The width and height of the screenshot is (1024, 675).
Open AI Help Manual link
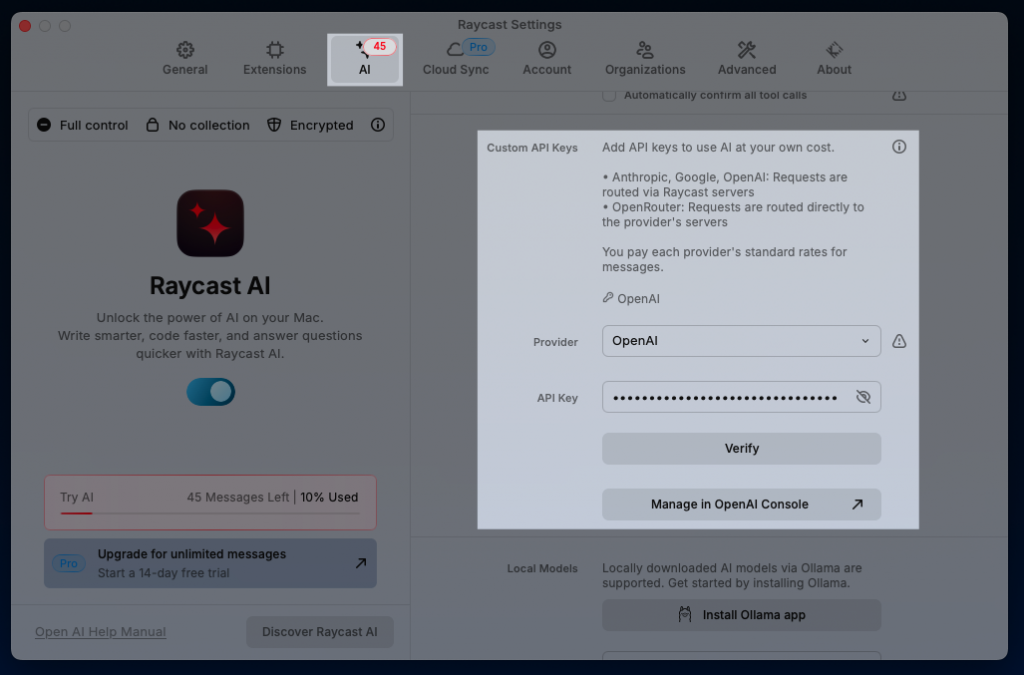pyautogui.click(x=101, y=632)
